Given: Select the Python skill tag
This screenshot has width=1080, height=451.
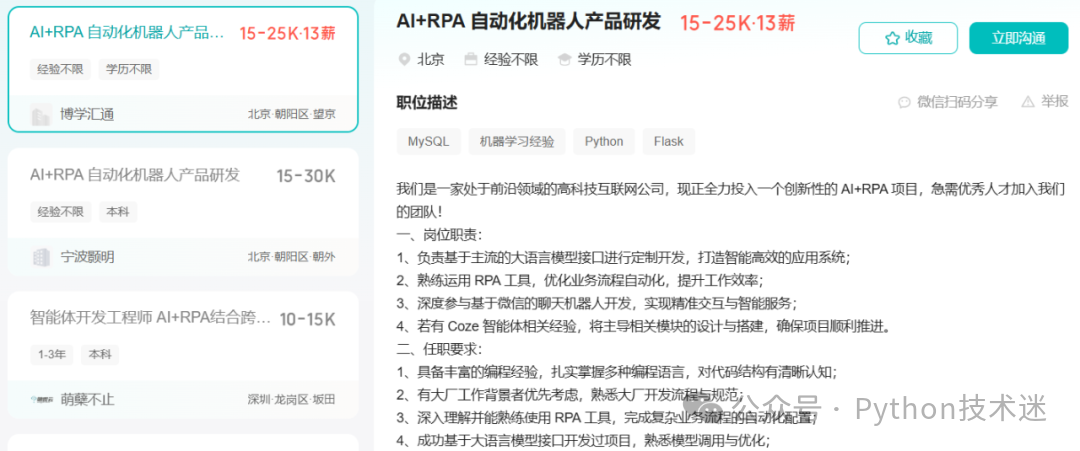Looking at the screenshot, I should (604, 142).
